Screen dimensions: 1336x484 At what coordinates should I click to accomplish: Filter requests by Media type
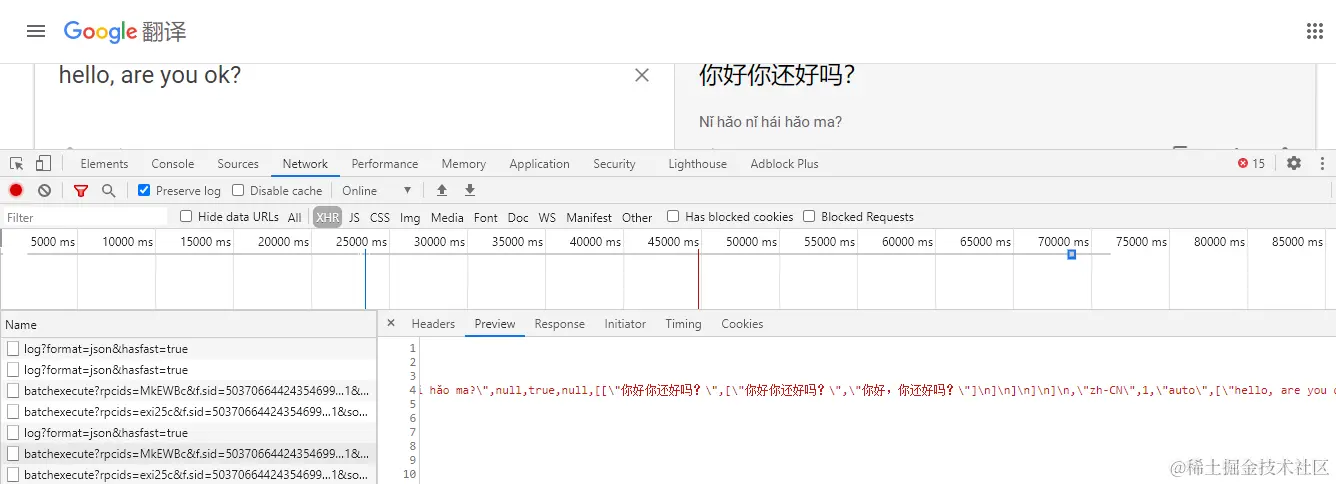[447, 217]
